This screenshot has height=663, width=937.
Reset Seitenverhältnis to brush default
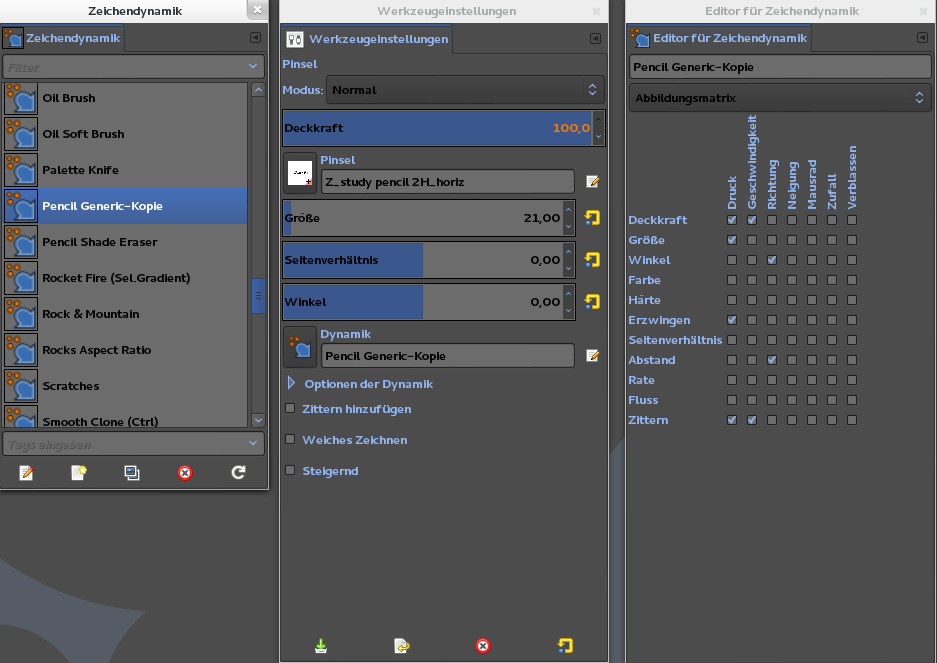pos(592,259)
